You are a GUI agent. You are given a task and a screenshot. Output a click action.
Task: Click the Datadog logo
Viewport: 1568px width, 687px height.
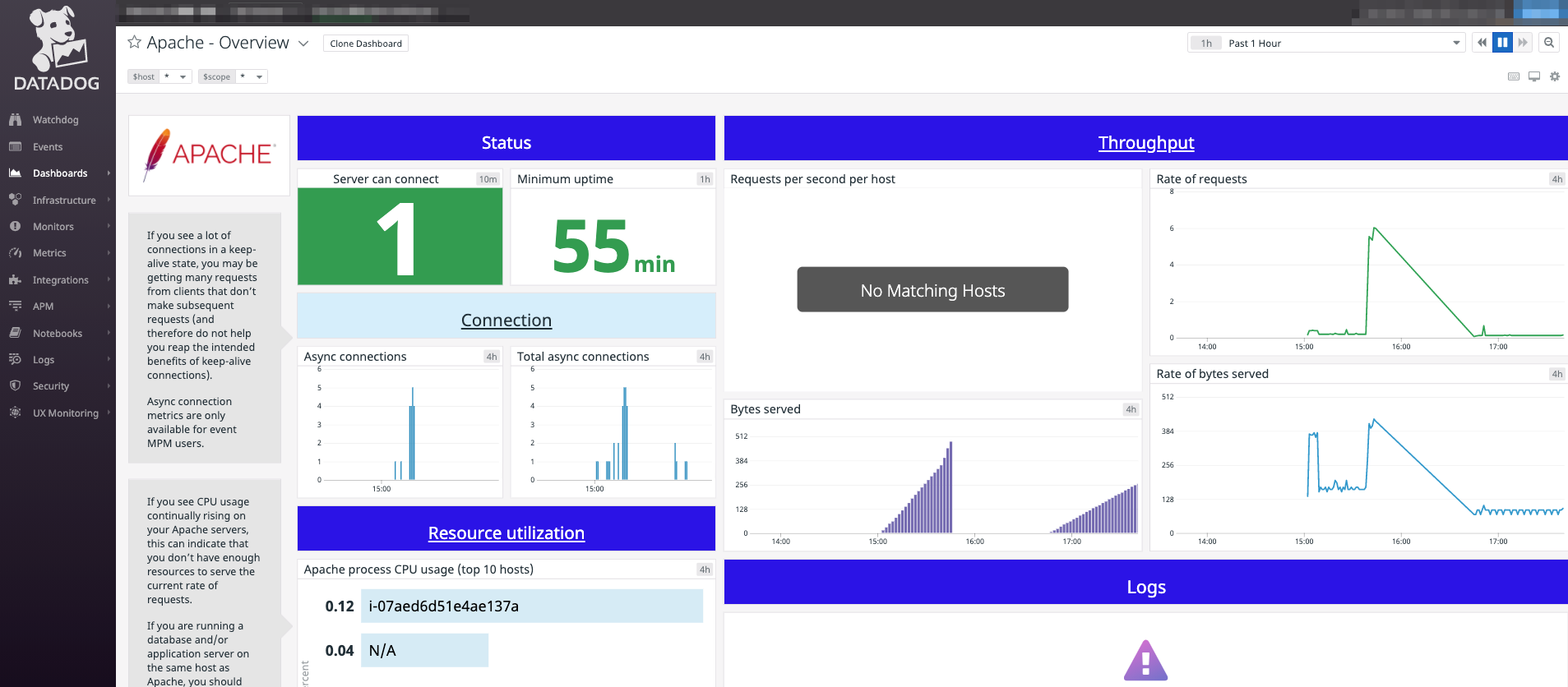(57, 49)
